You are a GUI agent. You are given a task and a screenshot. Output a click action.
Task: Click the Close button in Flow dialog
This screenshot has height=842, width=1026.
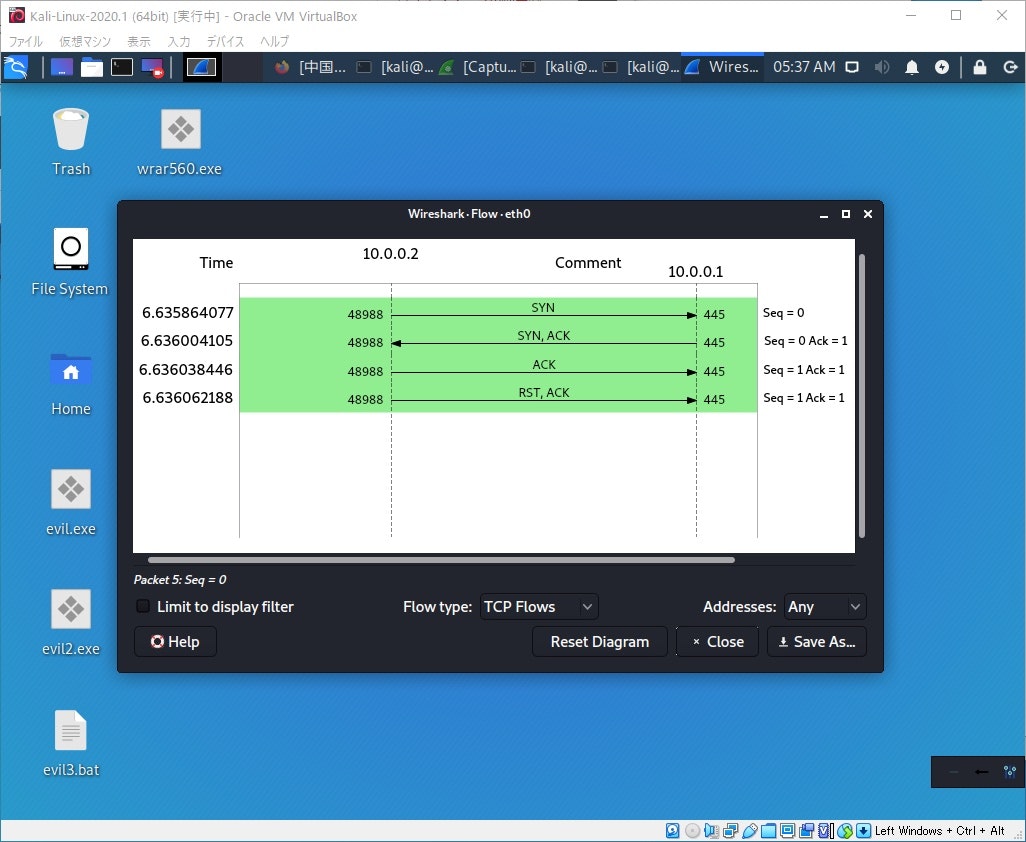[x=717, y=641]
